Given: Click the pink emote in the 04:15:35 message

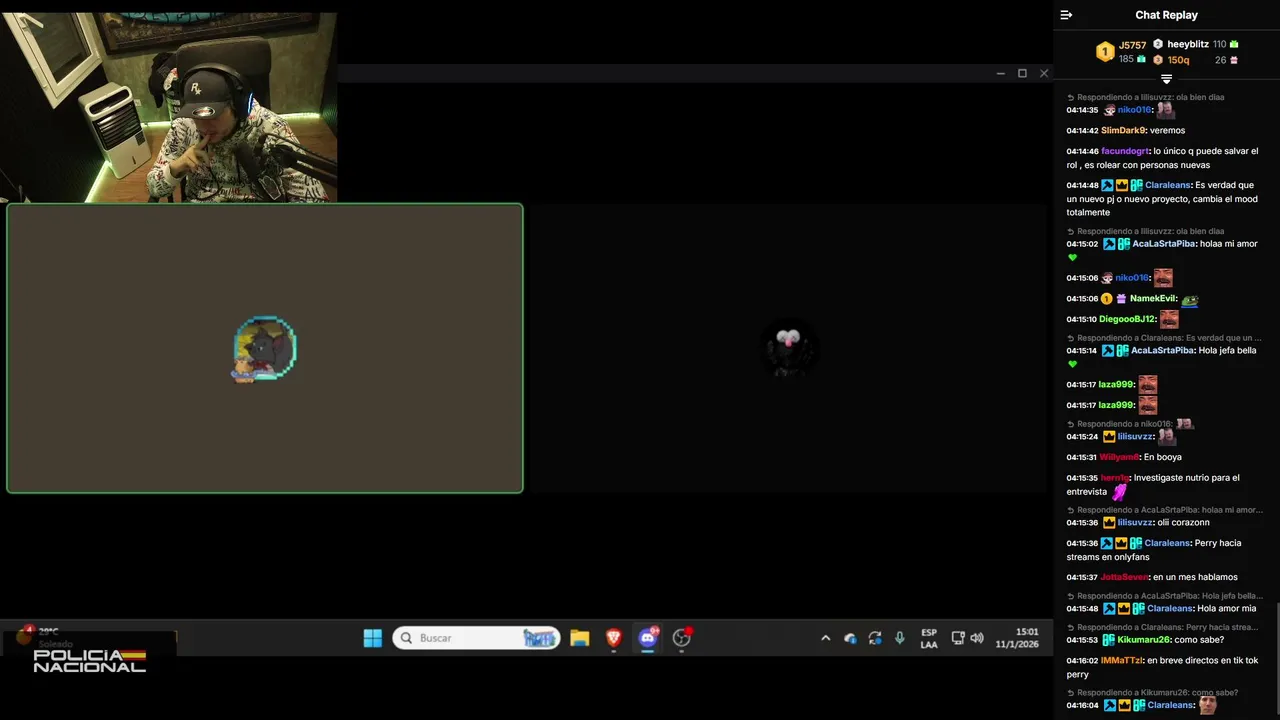Looking at the screenshot, I should point(1120,492).
